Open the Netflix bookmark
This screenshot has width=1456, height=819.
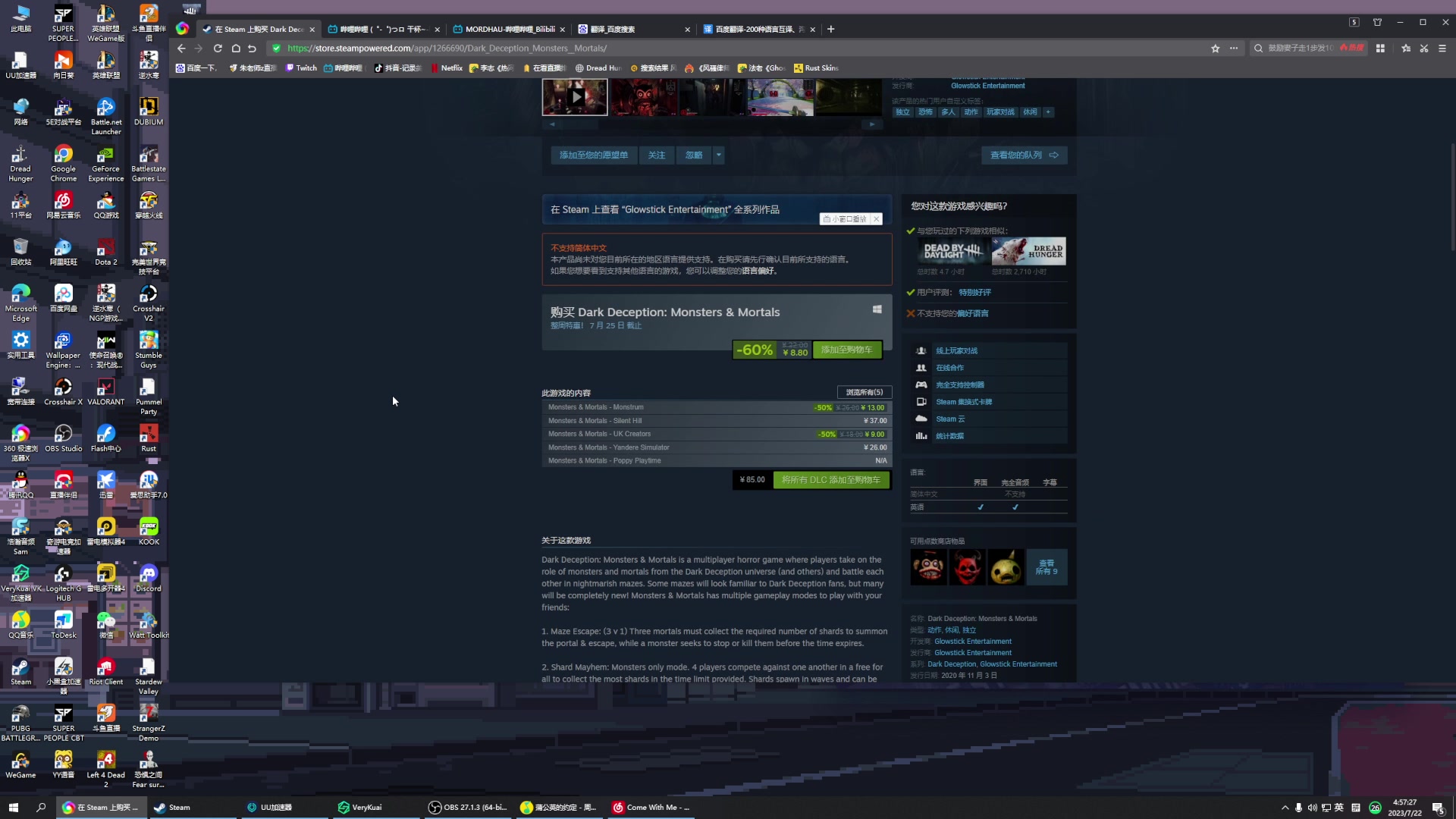point(446,68)
